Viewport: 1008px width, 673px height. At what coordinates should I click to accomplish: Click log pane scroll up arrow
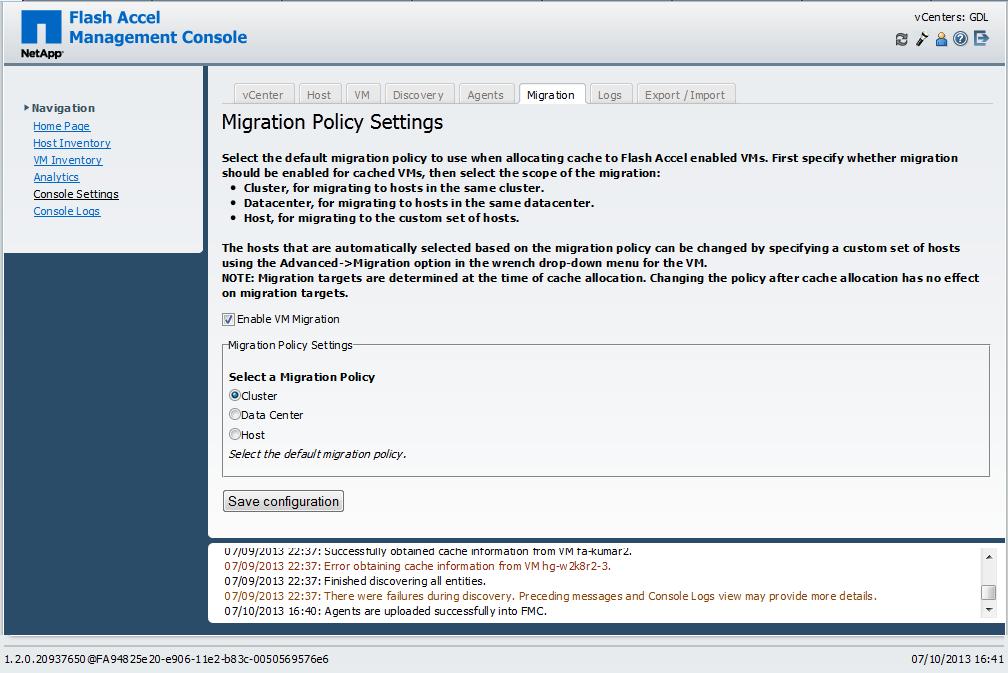pos(989,557)
